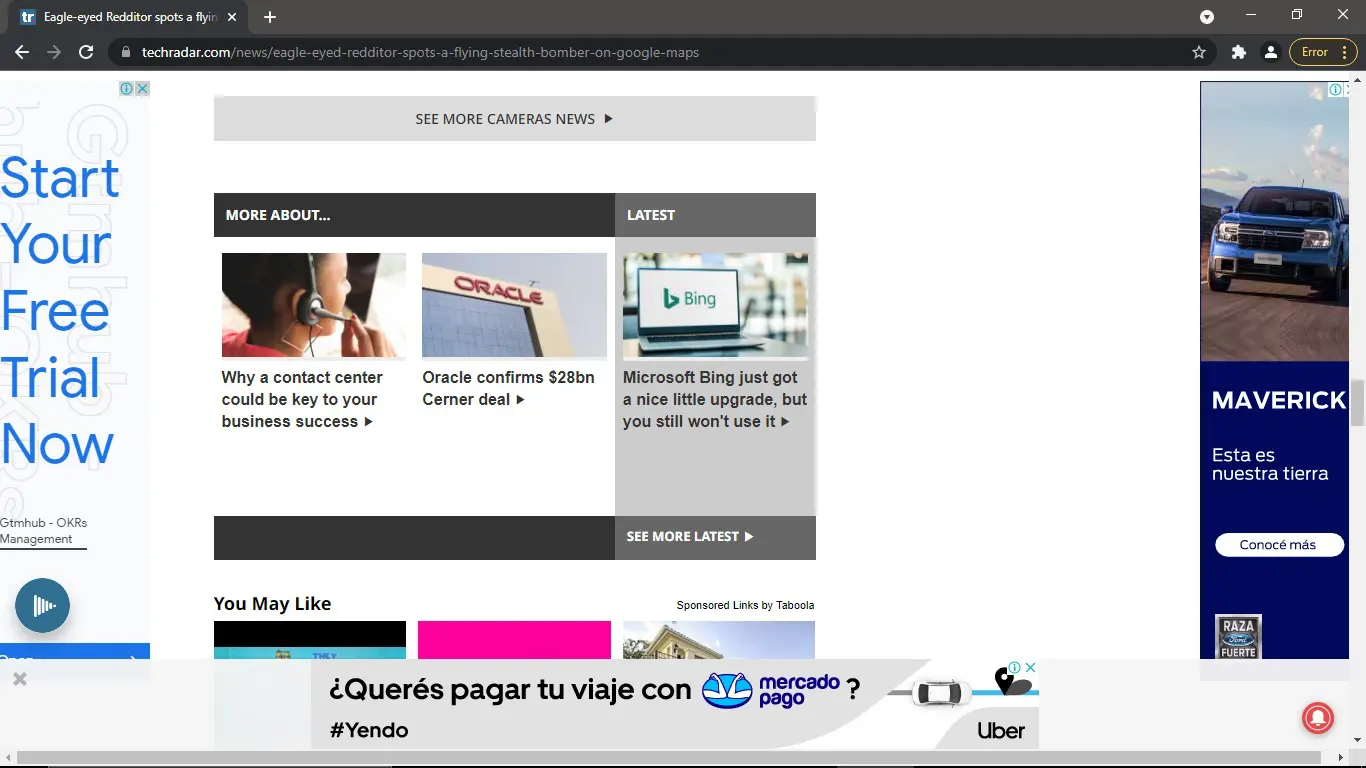Image resolution: width=1366 pixels, height=768 pixels.
Task: Expand the AdChoices info icon on left ad
Action: 126,88
